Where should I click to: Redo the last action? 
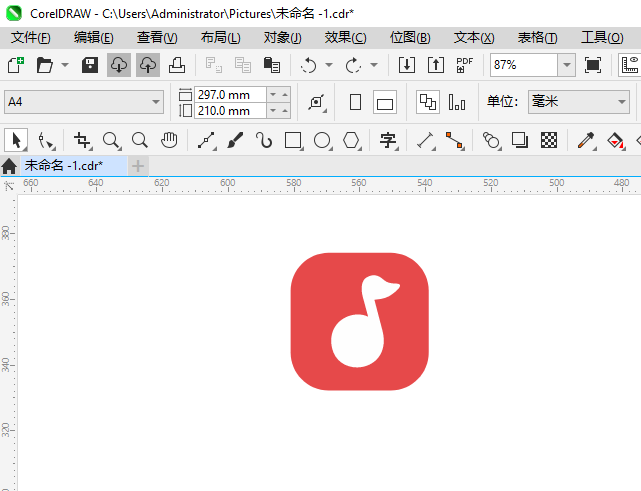point(353,65)
